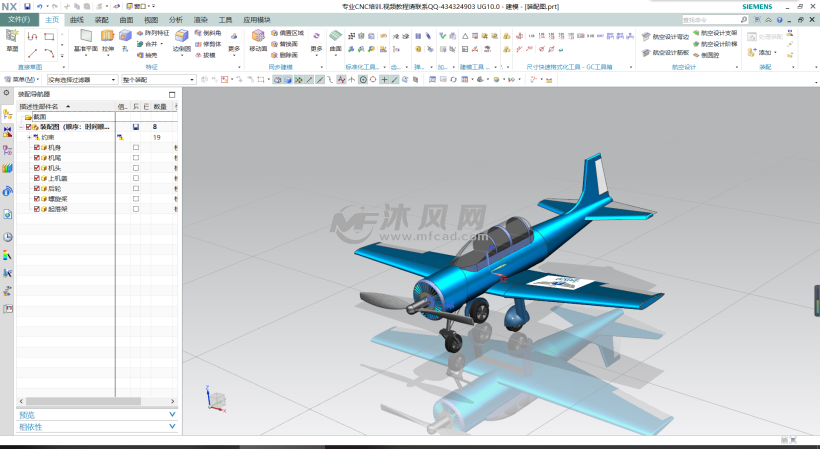This screenshot has width=820, height=449.
Task: Uncheck the 机身 component checkbox
Action: [37, 148]
